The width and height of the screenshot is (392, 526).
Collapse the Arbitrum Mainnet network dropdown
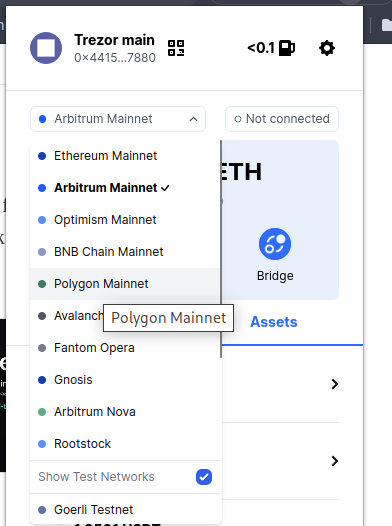pyautogui.click(x=118, y=119)
